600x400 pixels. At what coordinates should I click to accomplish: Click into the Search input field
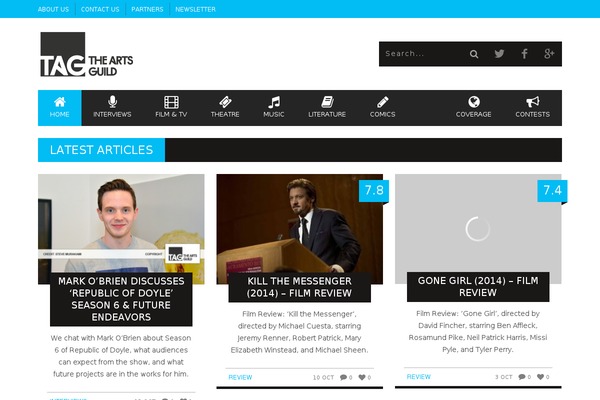coord(423,54)
